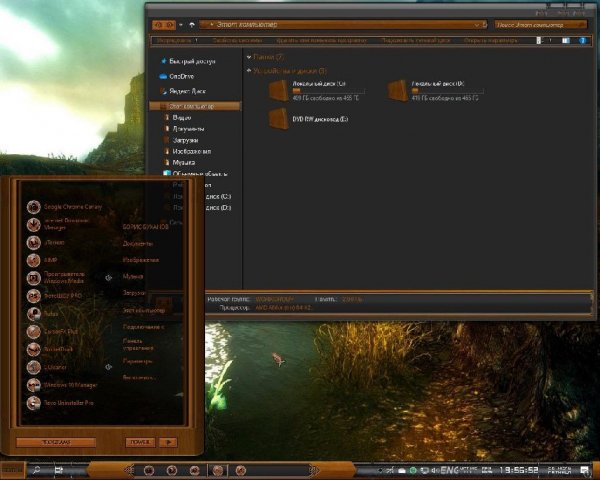
Task: Launch Проигрыватель Windows Media from start menu
Action: tap(56, 278)
